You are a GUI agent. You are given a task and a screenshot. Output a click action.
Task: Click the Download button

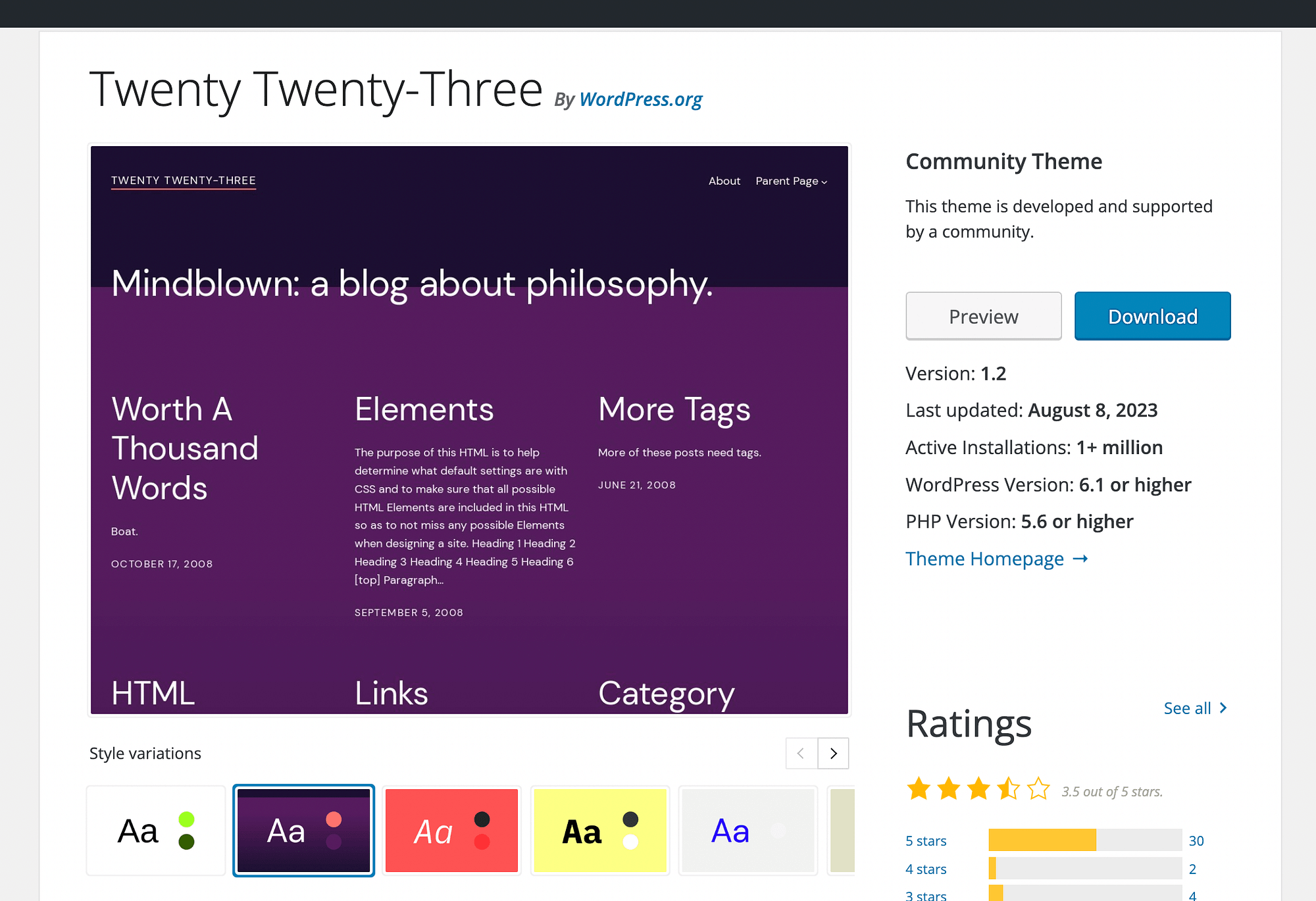1152,316
